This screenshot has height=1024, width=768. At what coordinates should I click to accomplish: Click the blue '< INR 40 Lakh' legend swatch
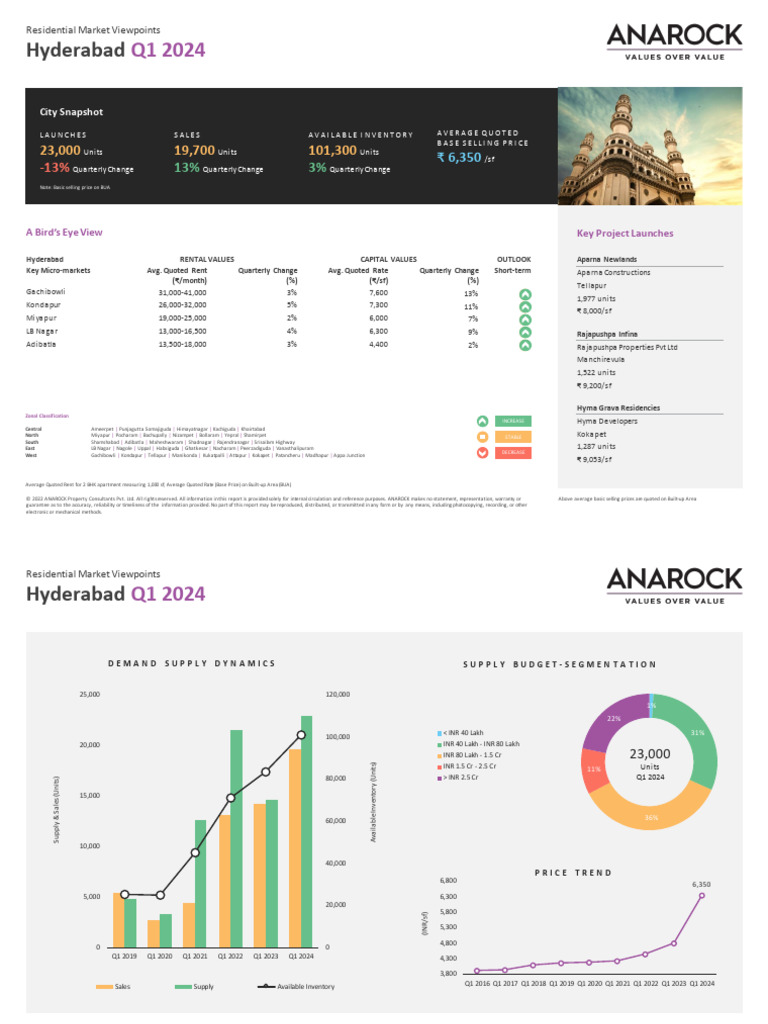point(440,733)
